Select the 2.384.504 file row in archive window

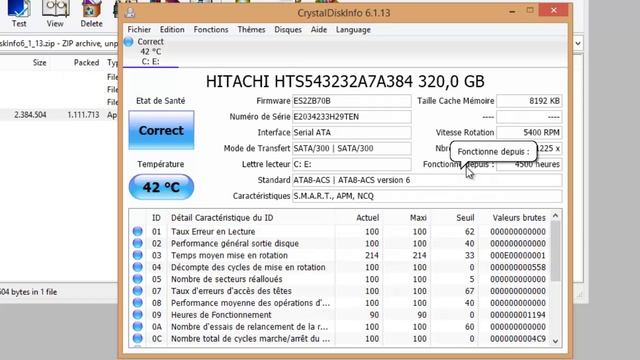[x=59, y=115]
